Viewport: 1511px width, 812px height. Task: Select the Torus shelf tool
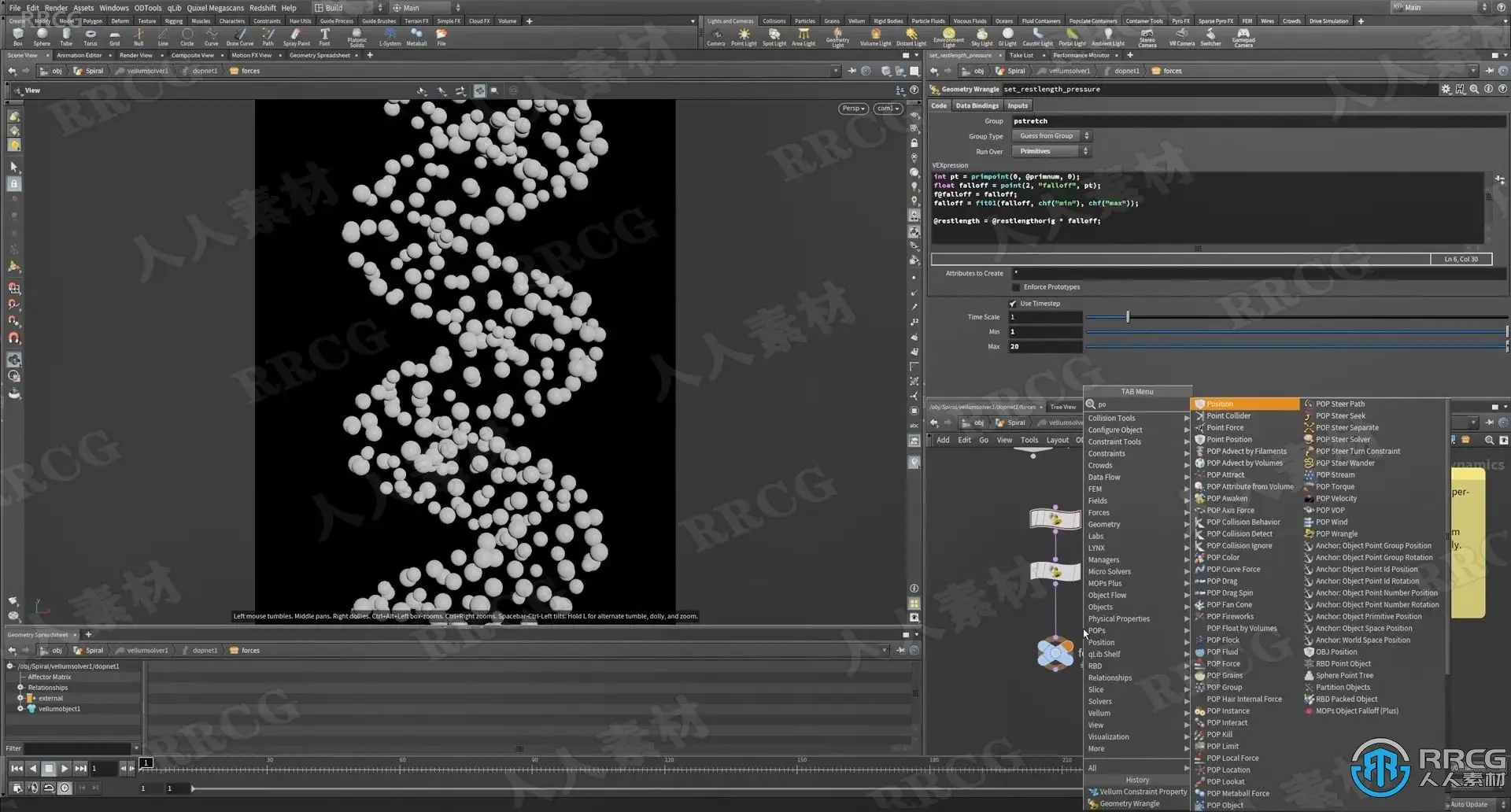91,37
